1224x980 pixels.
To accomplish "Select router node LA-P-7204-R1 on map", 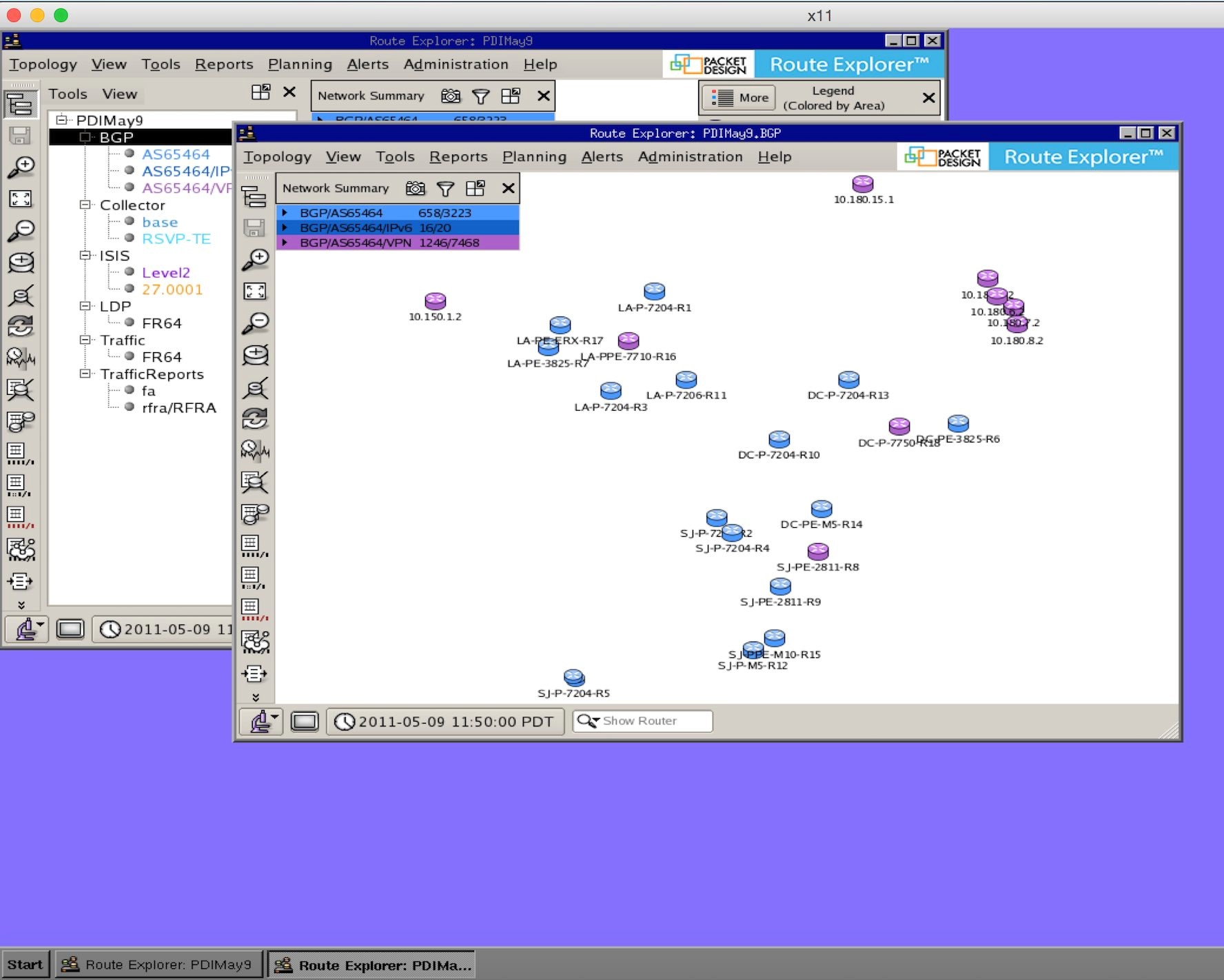I will (x=654, y=291).
